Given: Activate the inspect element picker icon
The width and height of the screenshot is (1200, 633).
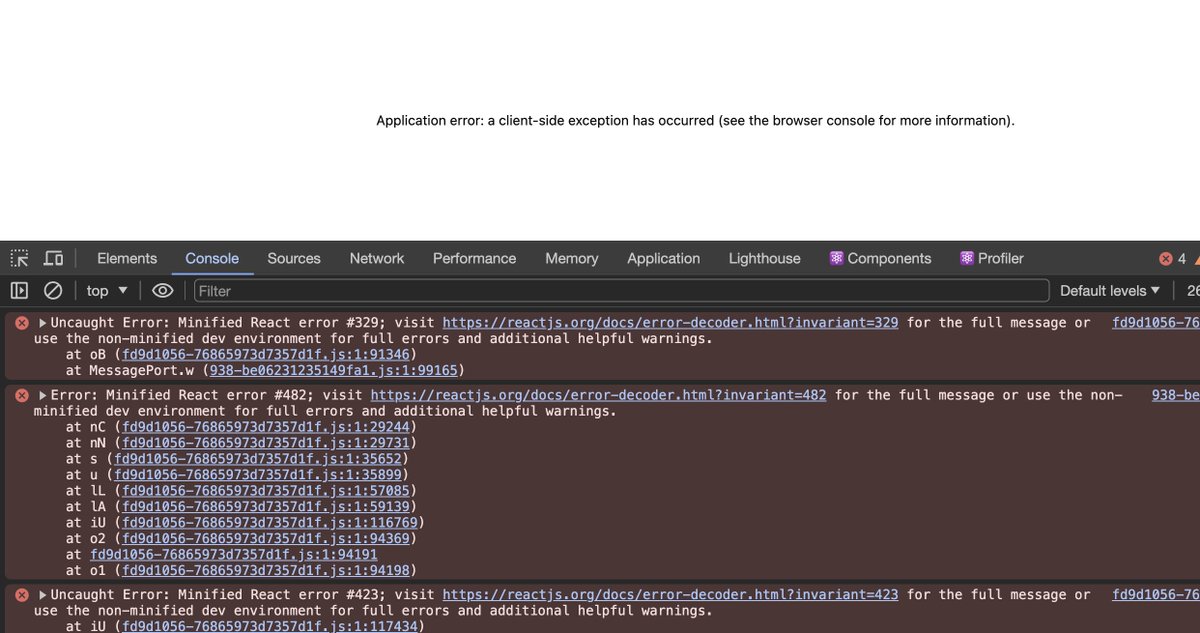Looking at the screenshot, I should (20, 258).
